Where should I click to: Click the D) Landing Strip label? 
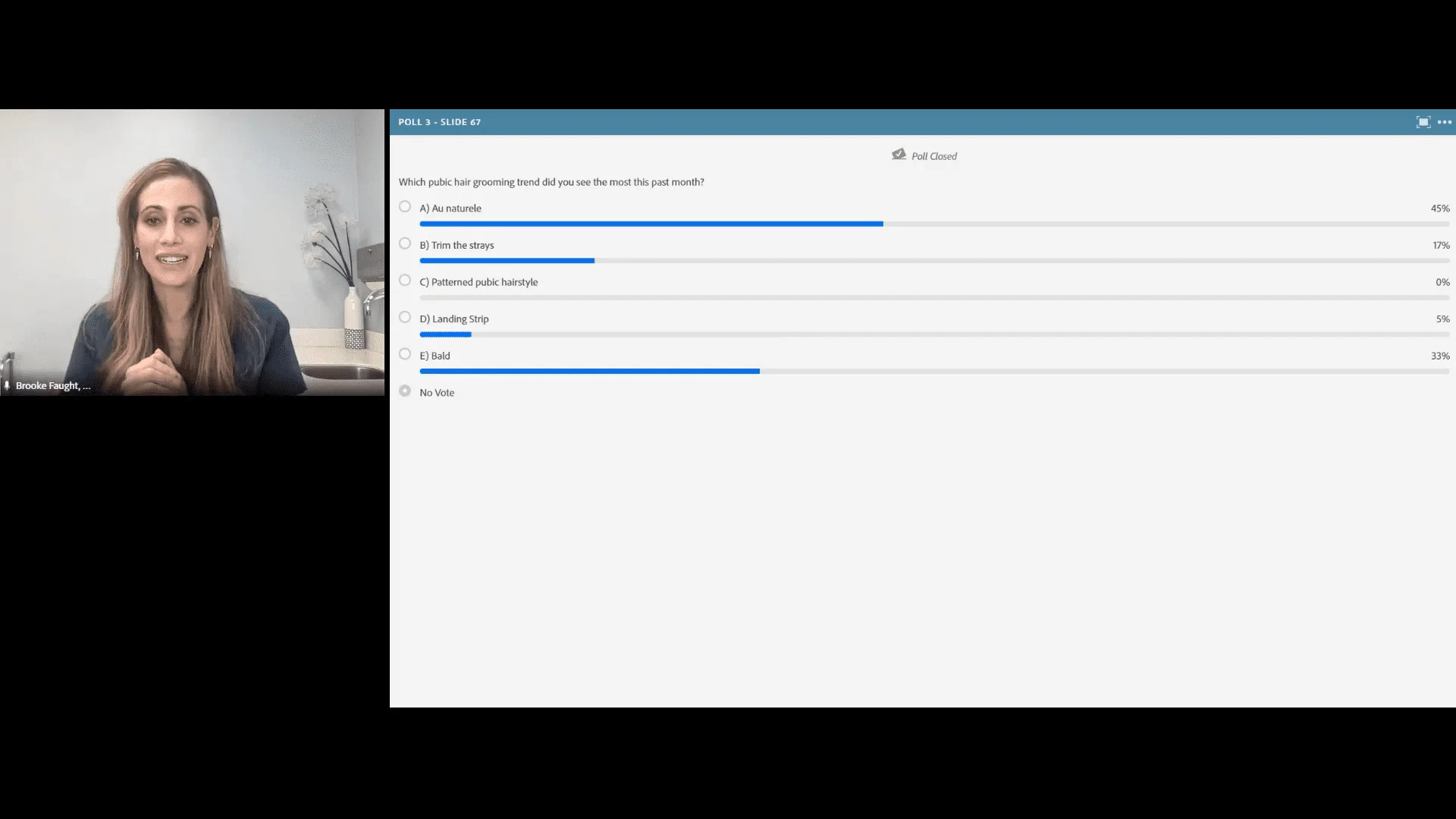point(454,319)
